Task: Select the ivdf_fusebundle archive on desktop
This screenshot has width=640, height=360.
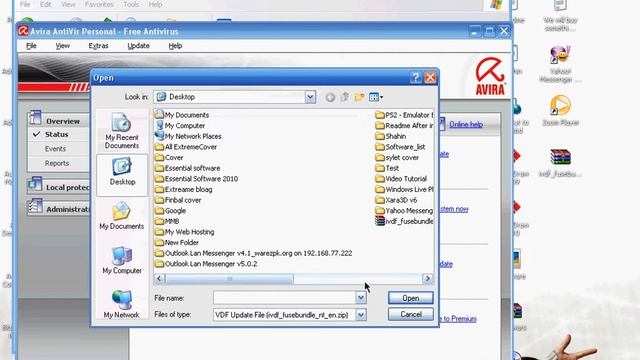Action: tap(560, 163)
